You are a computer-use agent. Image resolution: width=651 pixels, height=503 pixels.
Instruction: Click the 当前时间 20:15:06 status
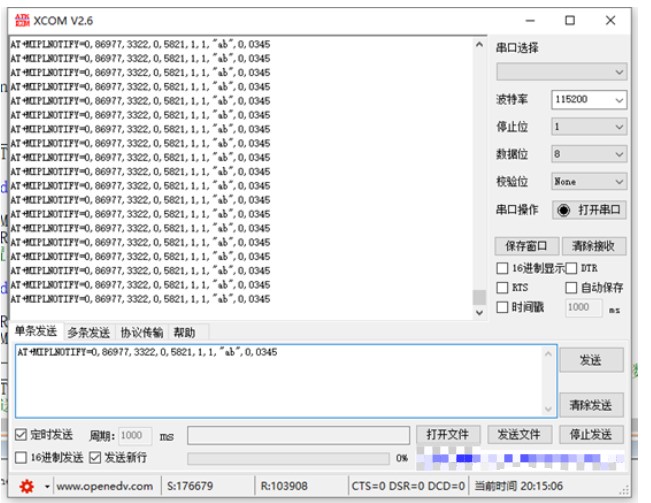pos(519,486)
